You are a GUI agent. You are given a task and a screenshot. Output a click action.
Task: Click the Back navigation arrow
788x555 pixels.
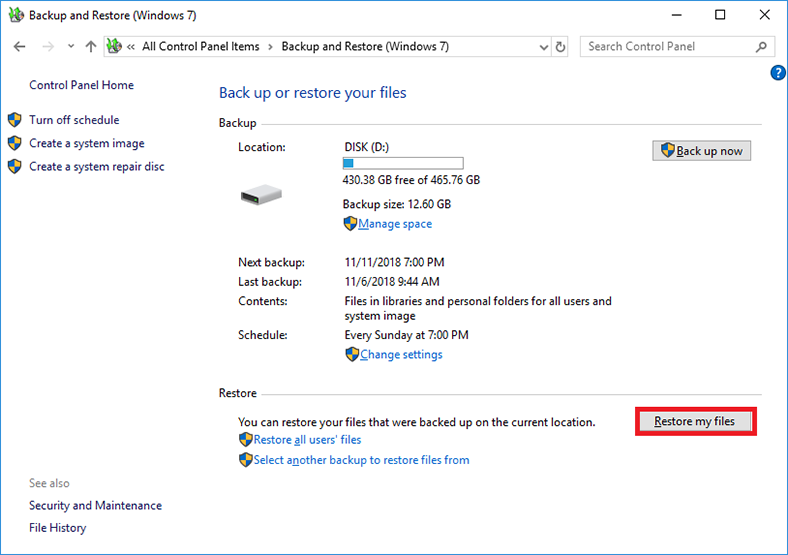(20, 47)
